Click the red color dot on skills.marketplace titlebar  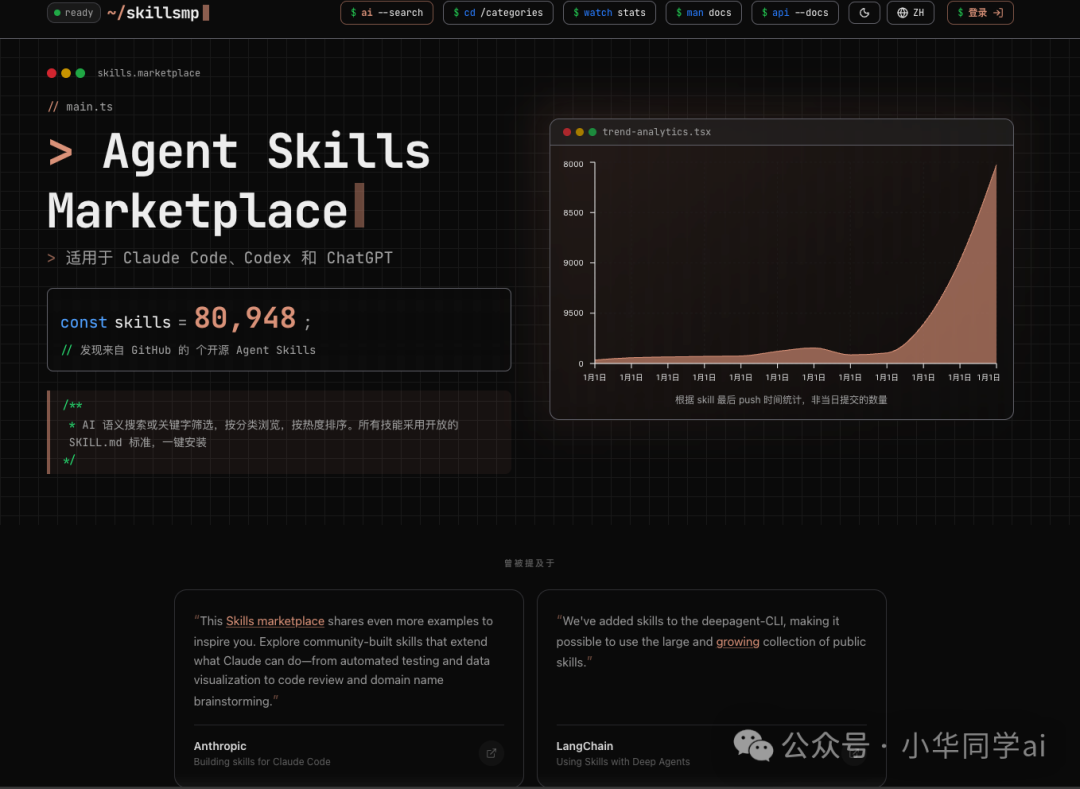point(51,73)
